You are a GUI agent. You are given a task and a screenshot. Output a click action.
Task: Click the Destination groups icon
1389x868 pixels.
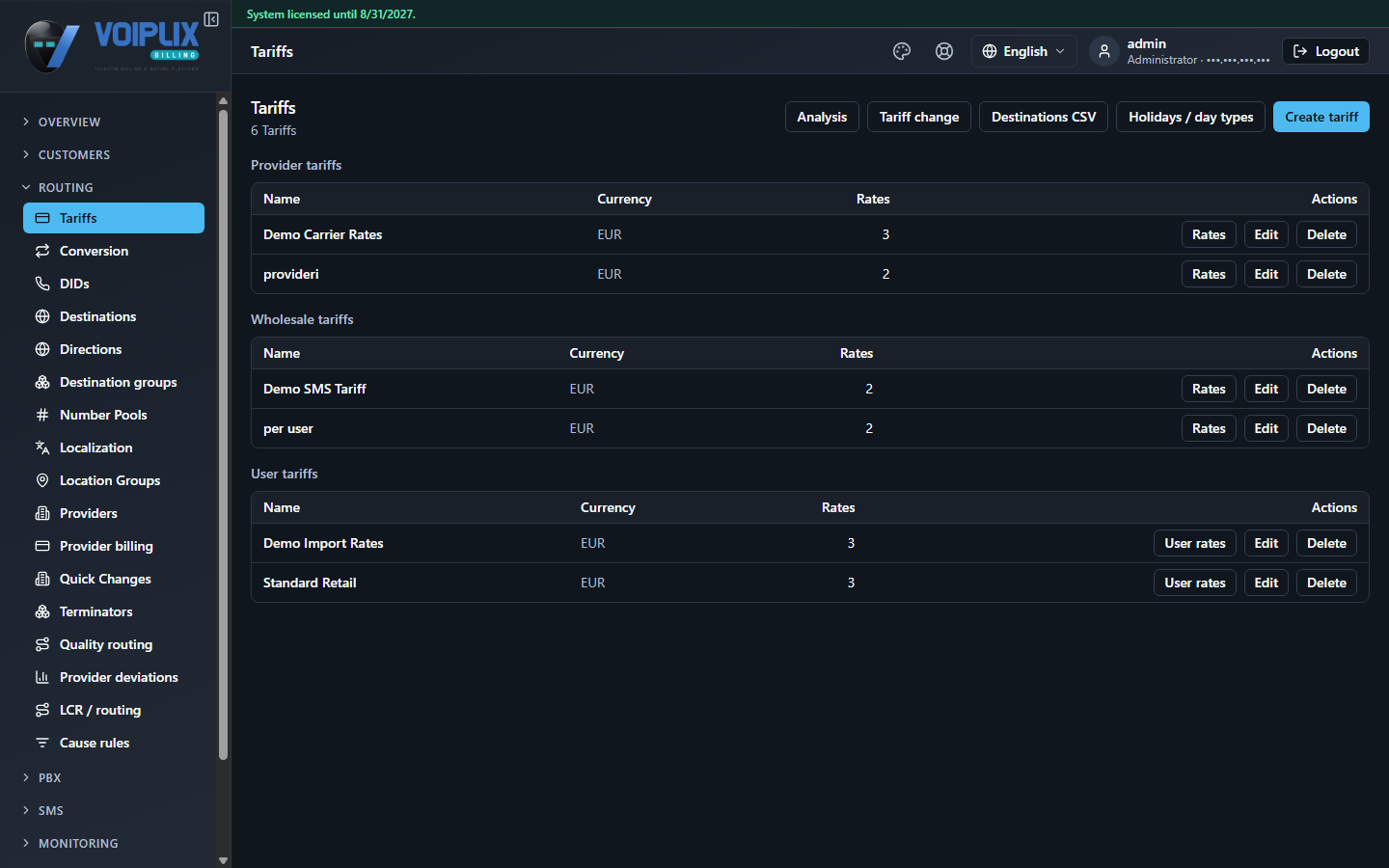pos(42,382)
